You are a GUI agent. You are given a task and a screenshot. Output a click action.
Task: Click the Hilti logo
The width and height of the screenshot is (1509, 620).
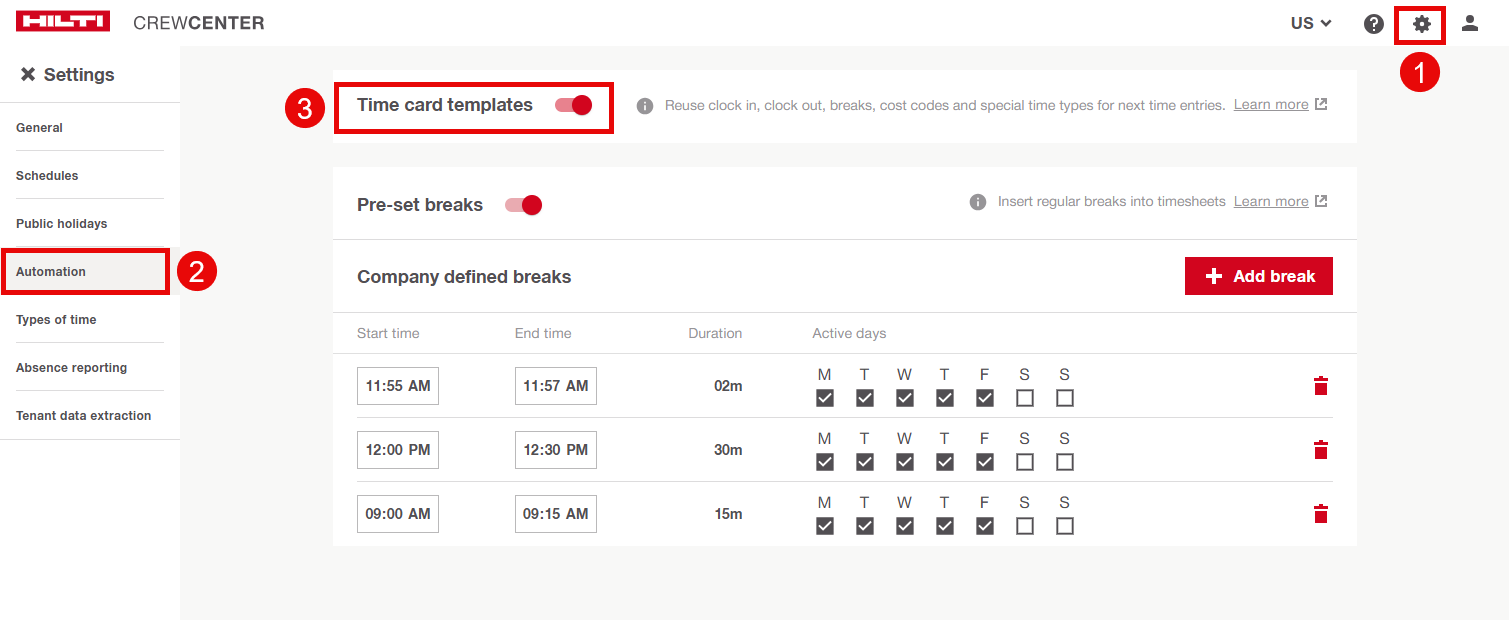pyautogui.click(x=63, y=22)
